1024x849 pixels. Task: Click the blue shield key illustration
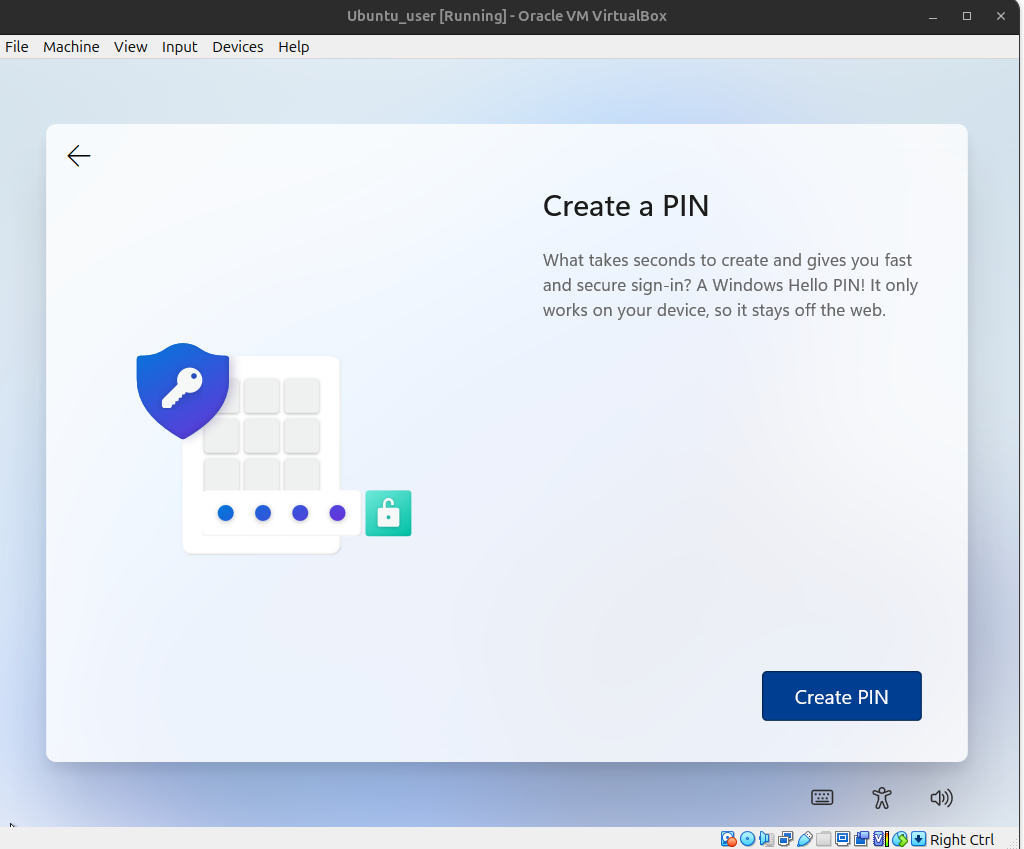pos(183,390)
